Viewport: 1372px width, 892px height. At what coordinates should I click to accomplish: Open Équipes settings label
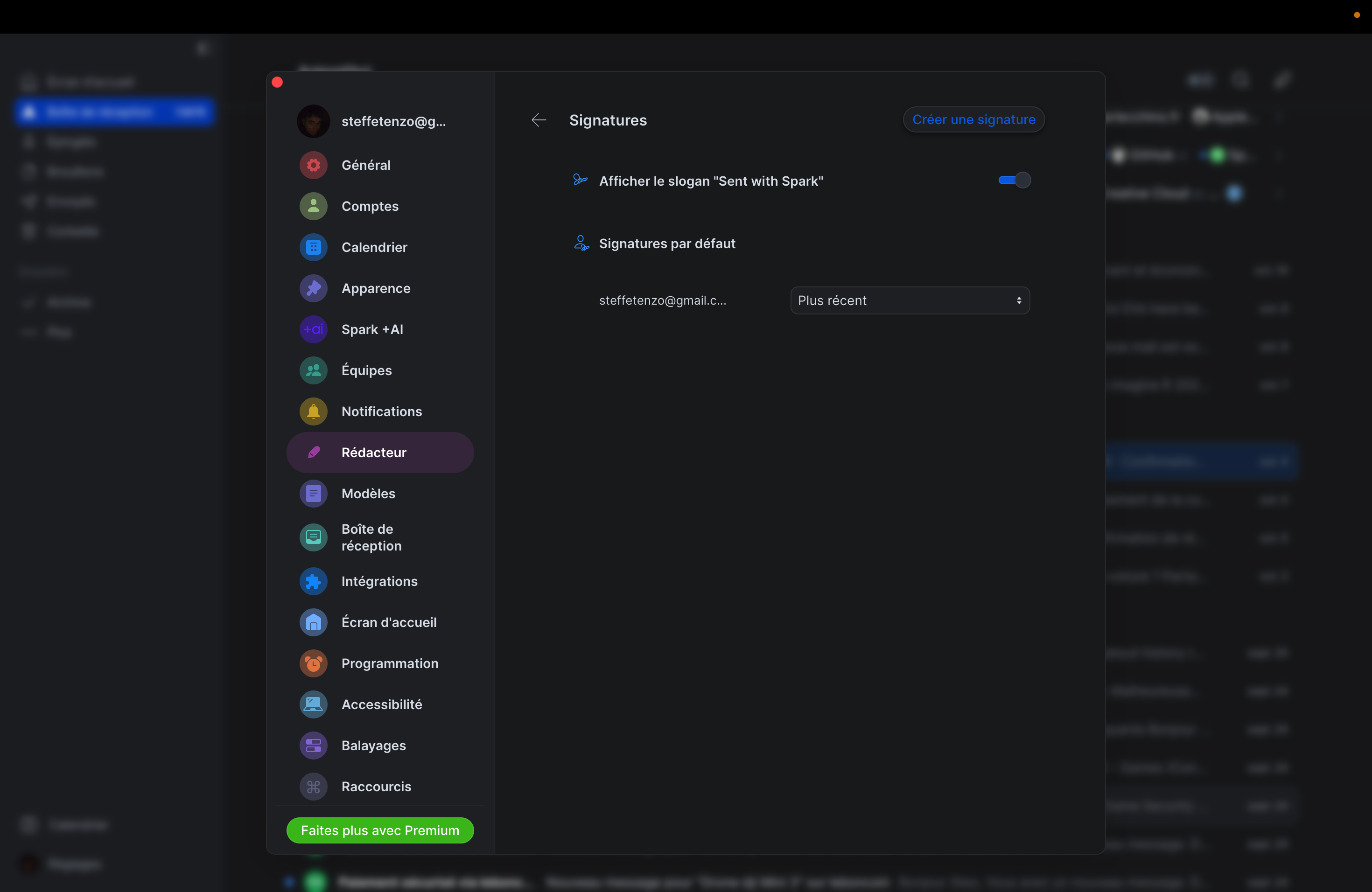367,370
